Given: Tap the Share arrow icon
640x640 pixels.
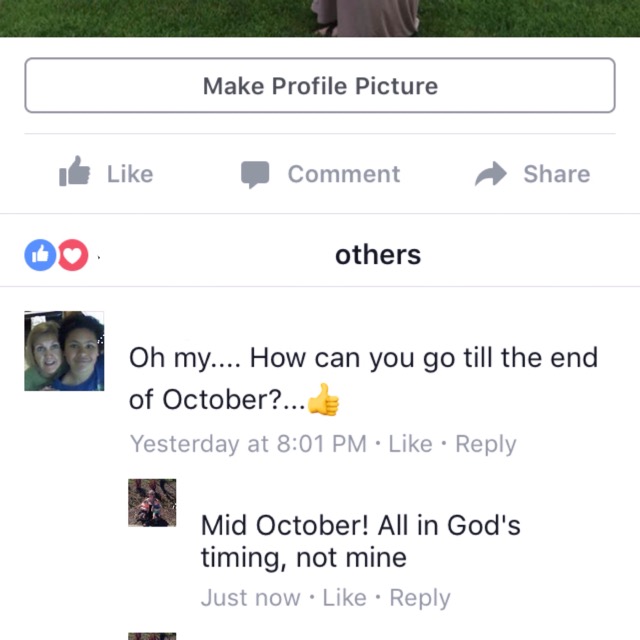Looking at the screenshot, I should pos(491,174).
